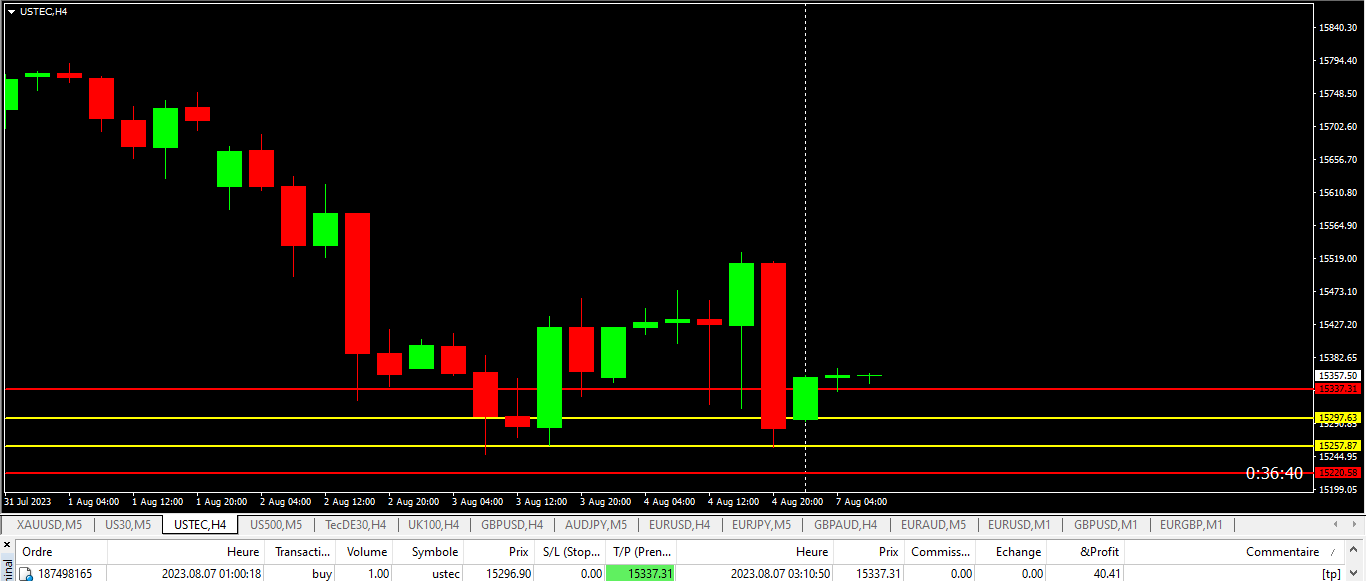
Task: Open the US30,M5 chart tab
Action: (x=128, y=524)
